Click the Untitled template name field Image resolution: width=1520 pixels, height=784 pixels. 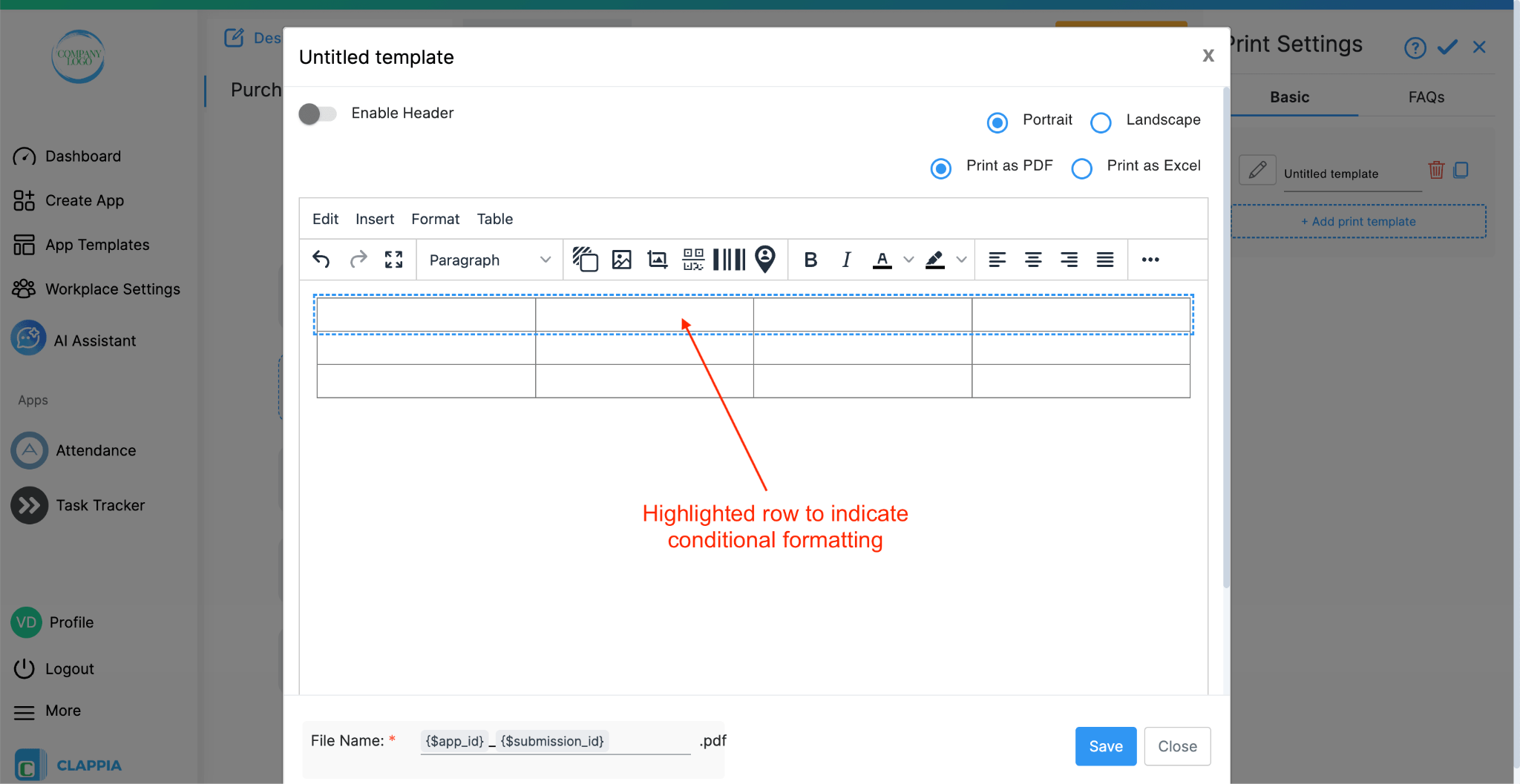[1352, 174]
